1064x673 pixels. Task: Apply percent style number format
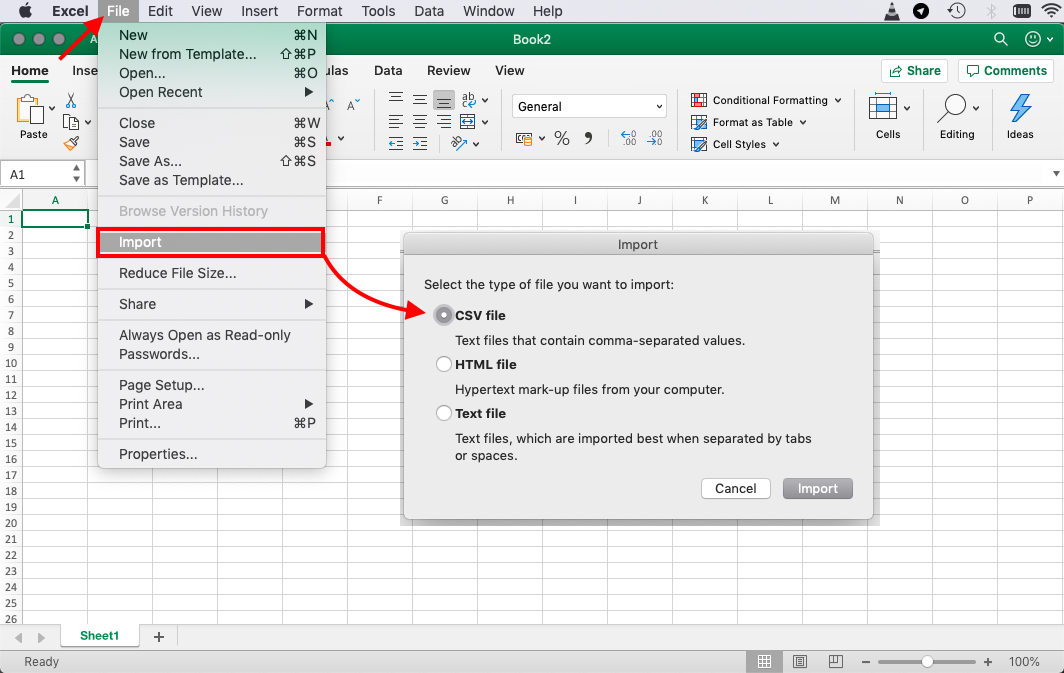point(562,139)
